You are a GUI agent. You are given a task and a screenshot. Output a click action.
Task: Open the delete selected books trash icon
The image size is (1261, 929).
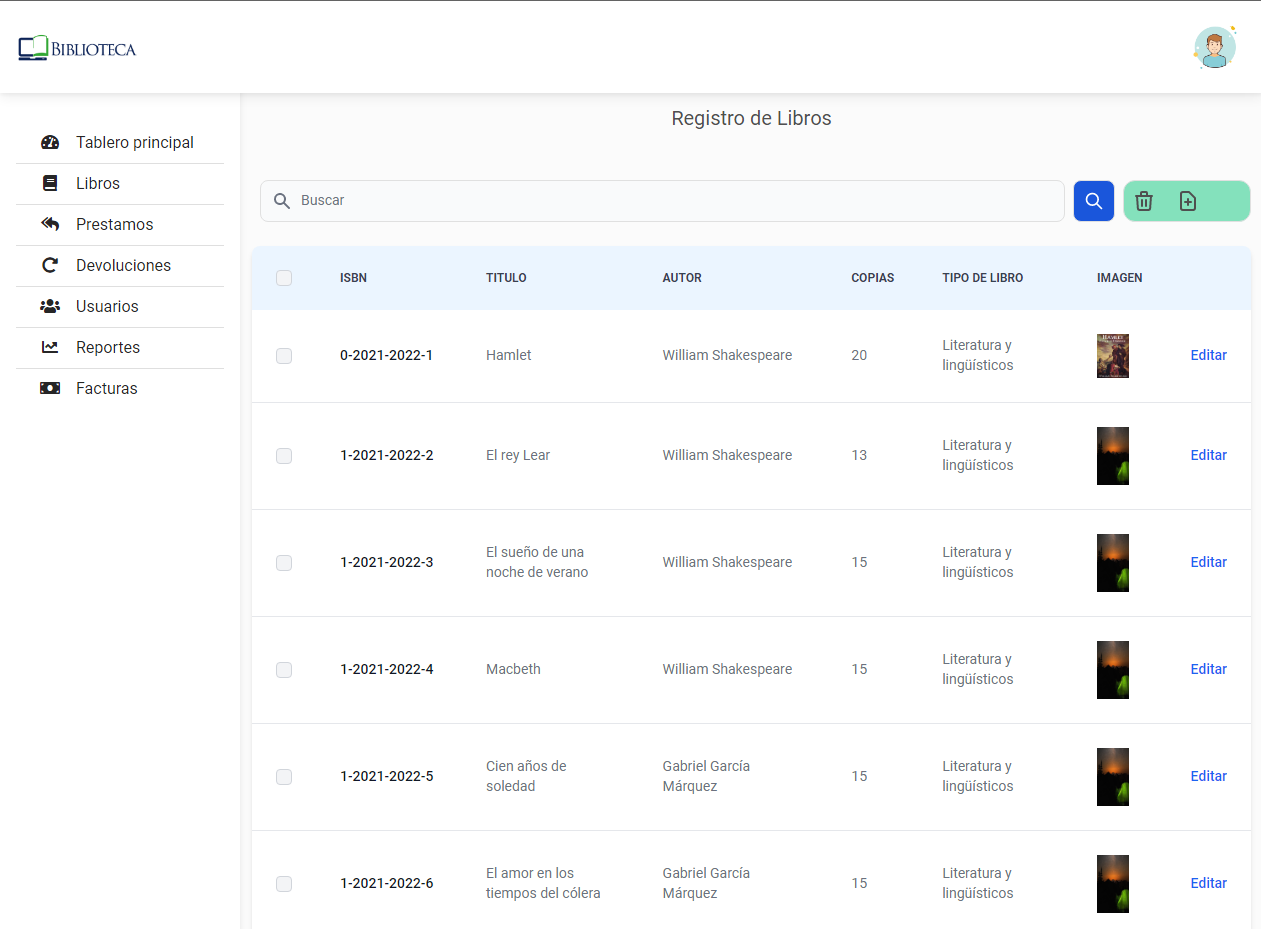[1144, 201]
